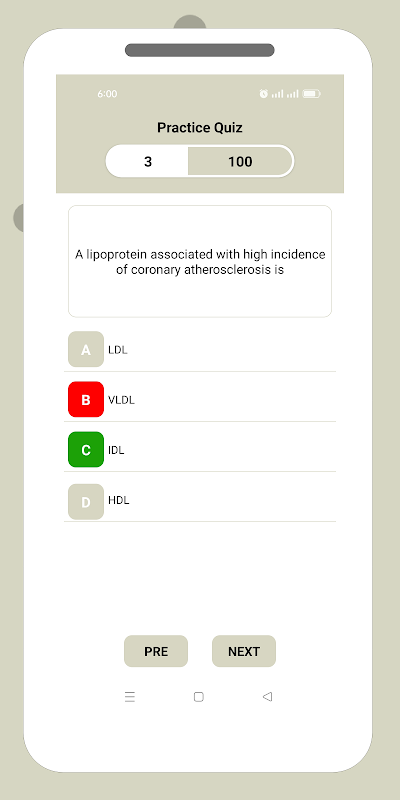This screenshot has width=400, height=800.
Task: Go to next question with NEXT
Action: (244, 651)
